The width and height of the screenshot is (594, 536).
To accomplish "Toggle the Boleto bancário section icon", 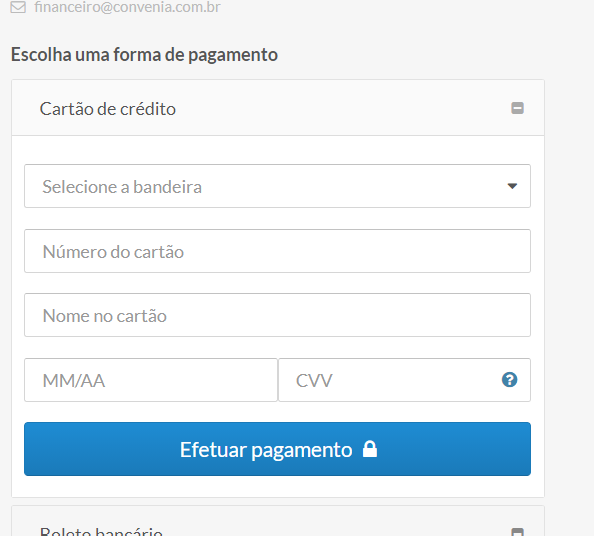I will (517, 532).
